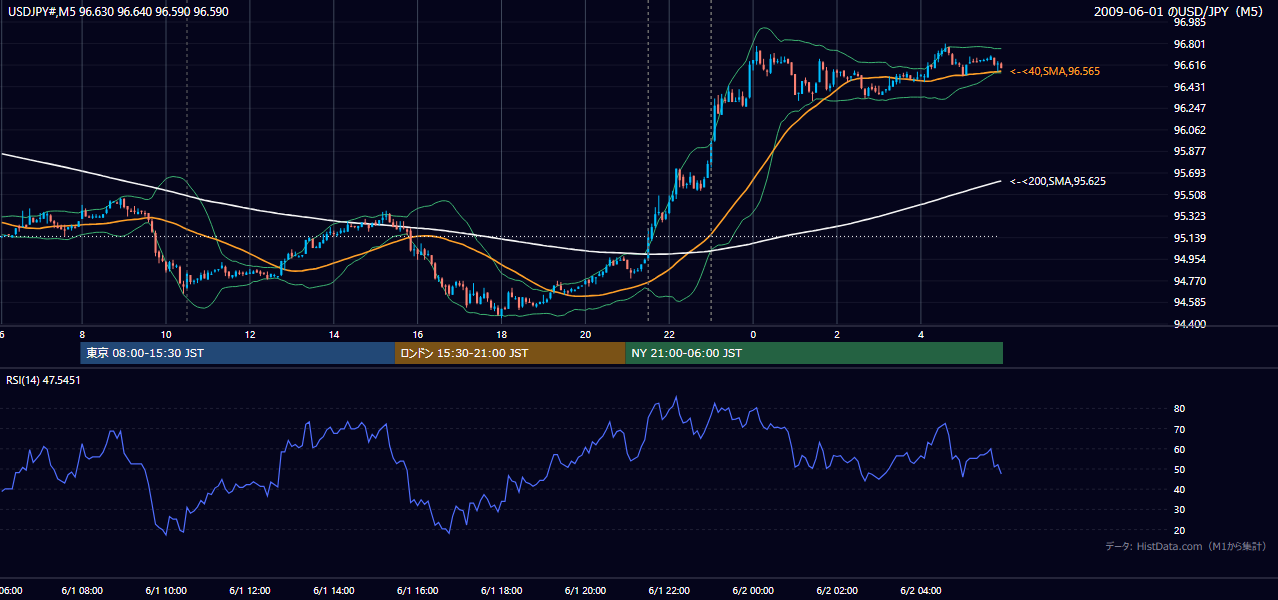Image resolution: width=1278 pixels, height=600 pixels.
Task: Click the HistData.com data source credit
Action: 1186,546
